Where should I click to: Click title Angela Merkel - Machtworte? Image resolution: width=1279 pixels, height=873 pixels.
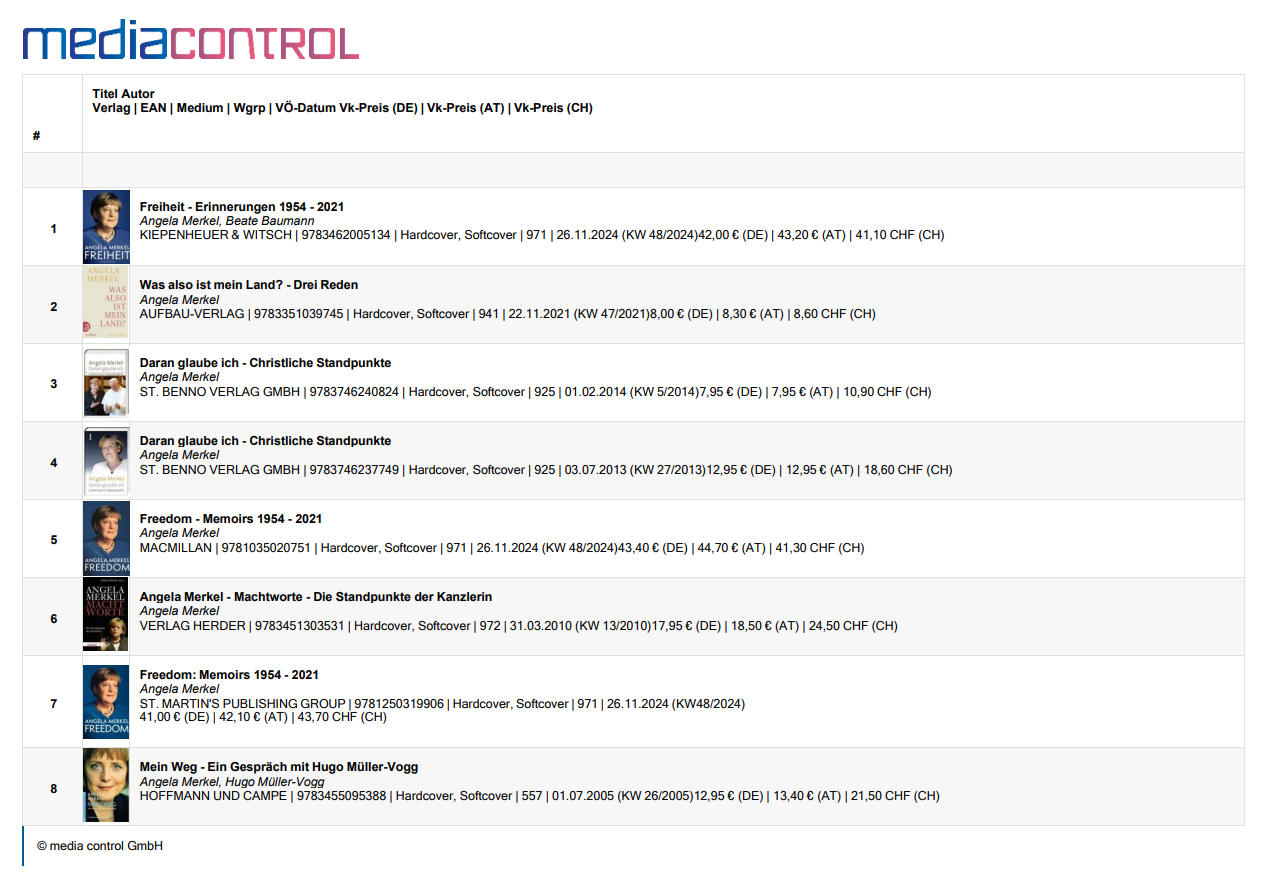tap(316, 597)
